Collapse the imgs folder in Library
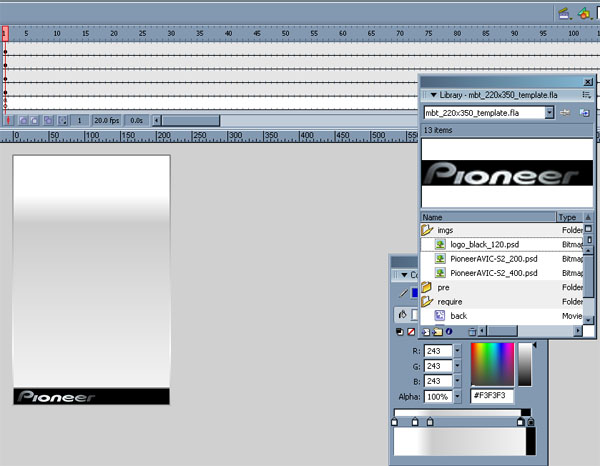 [427, 230]
